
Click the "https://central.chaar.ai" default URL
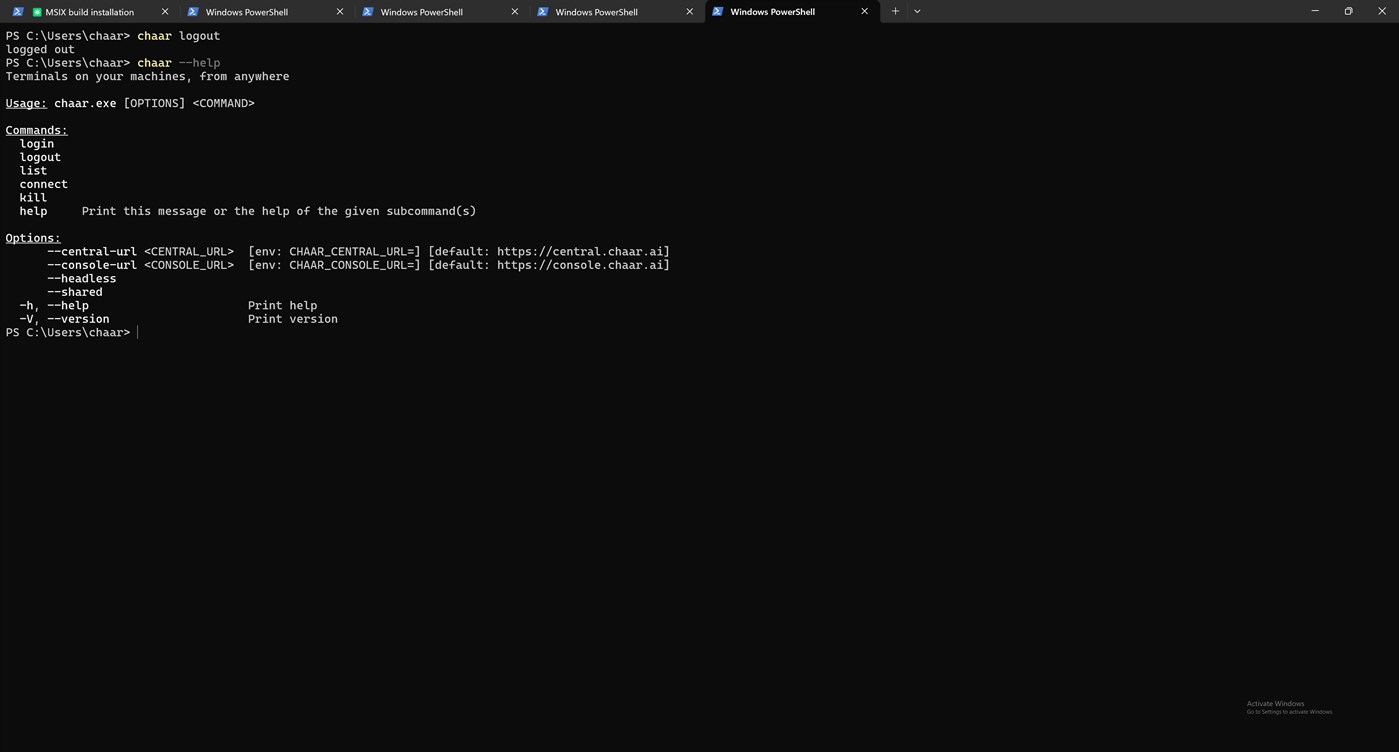point(580,252)
